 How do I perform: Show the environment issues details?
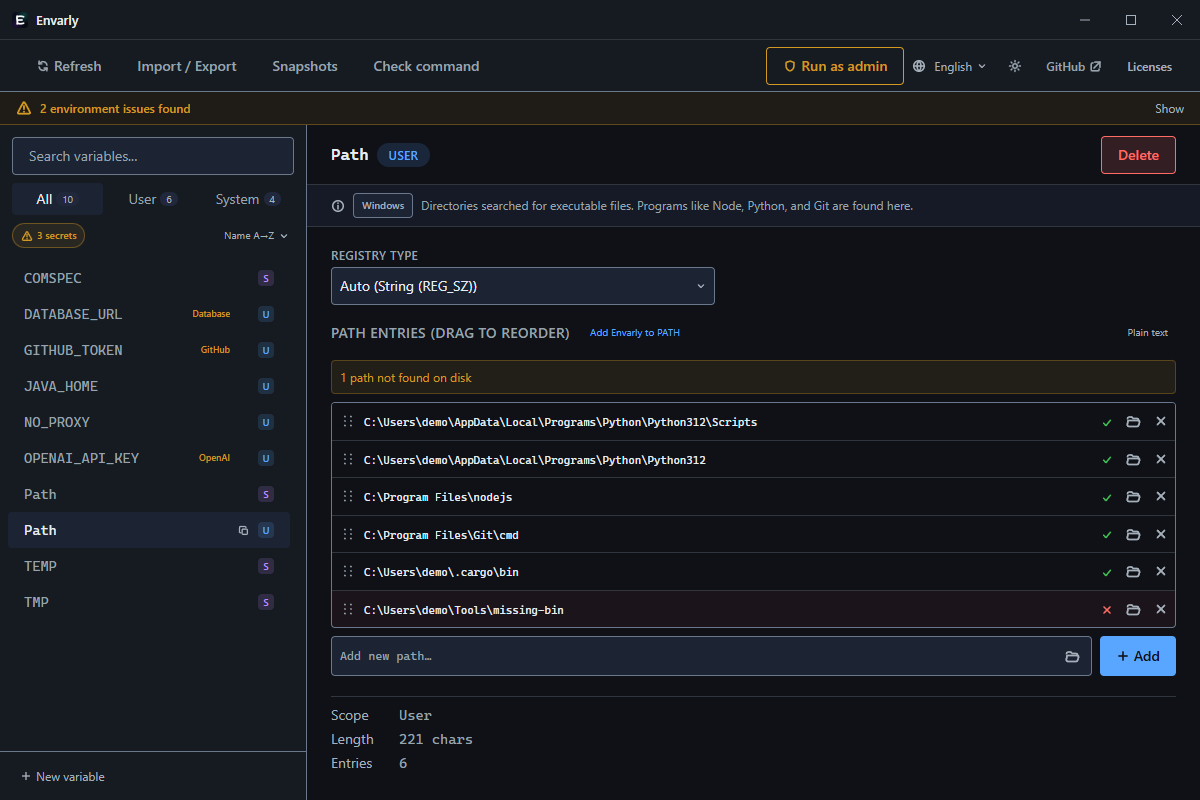coord(1169,109)
